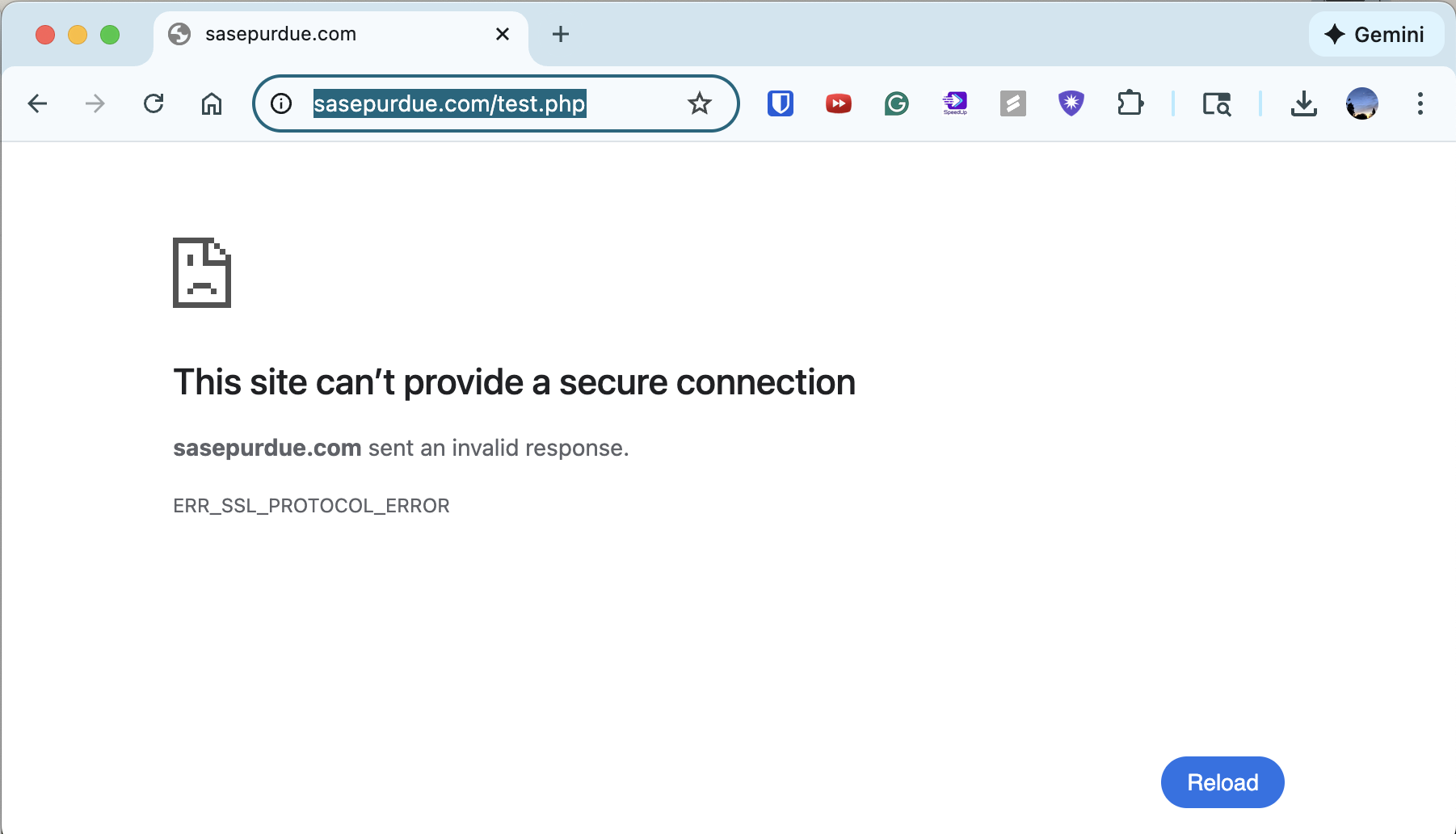
Task: Open the Gemini button
Action: point(1376,34)
